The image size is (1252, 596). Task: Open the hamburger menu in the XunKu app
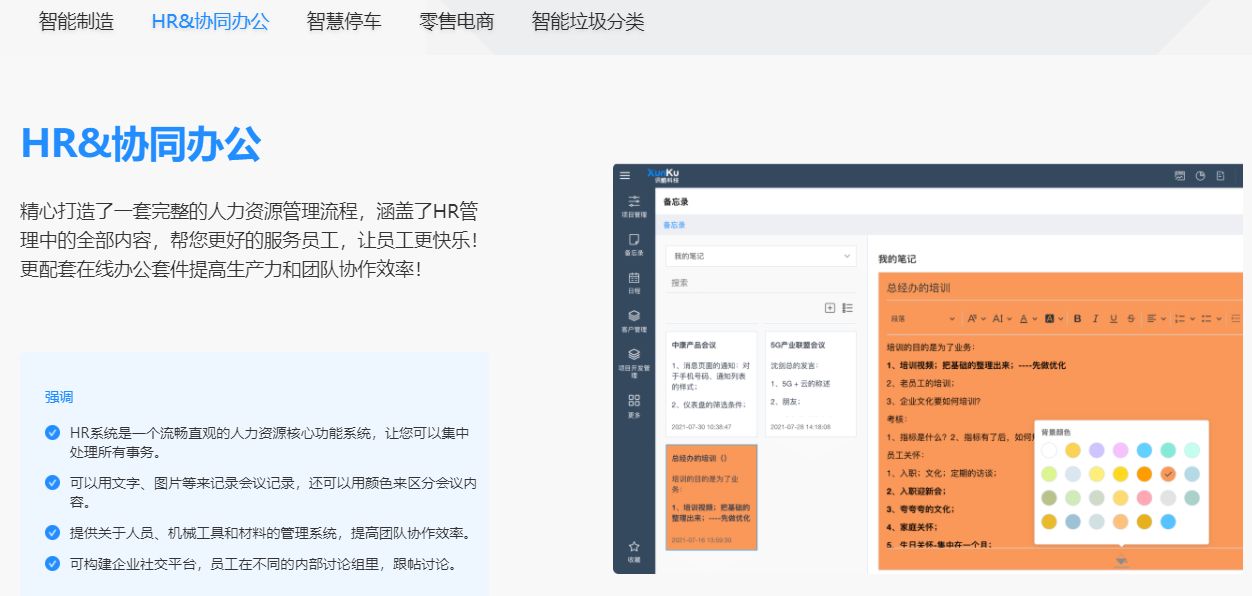[x=625, y=175]
